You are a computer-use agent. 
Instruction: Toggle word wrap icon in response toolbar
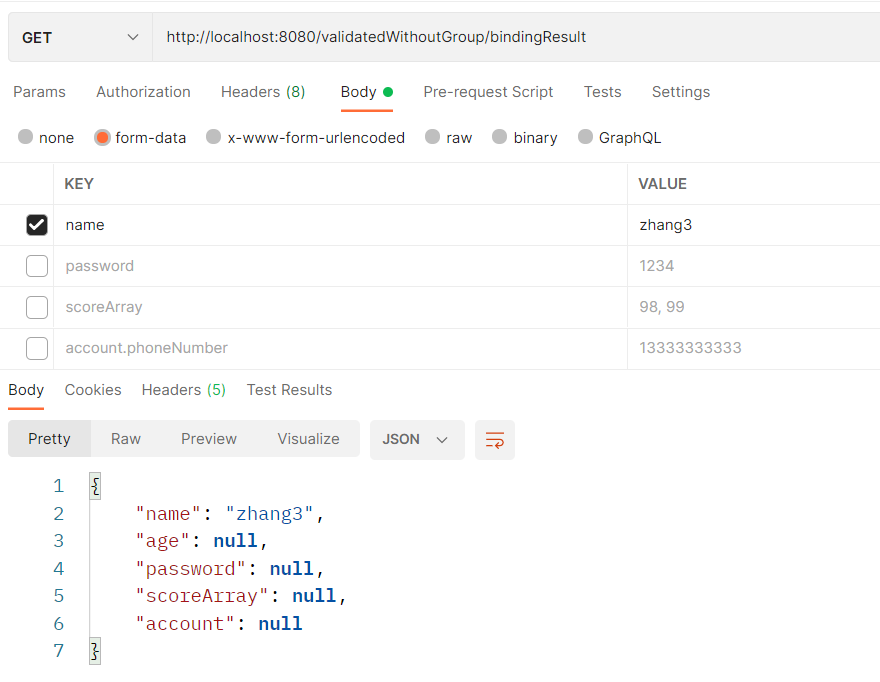[494, 440]
